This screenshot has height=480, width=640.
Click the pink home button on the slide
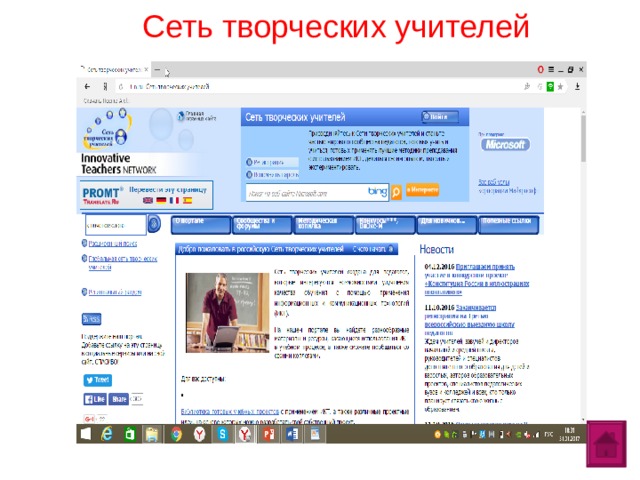point(607,444)
